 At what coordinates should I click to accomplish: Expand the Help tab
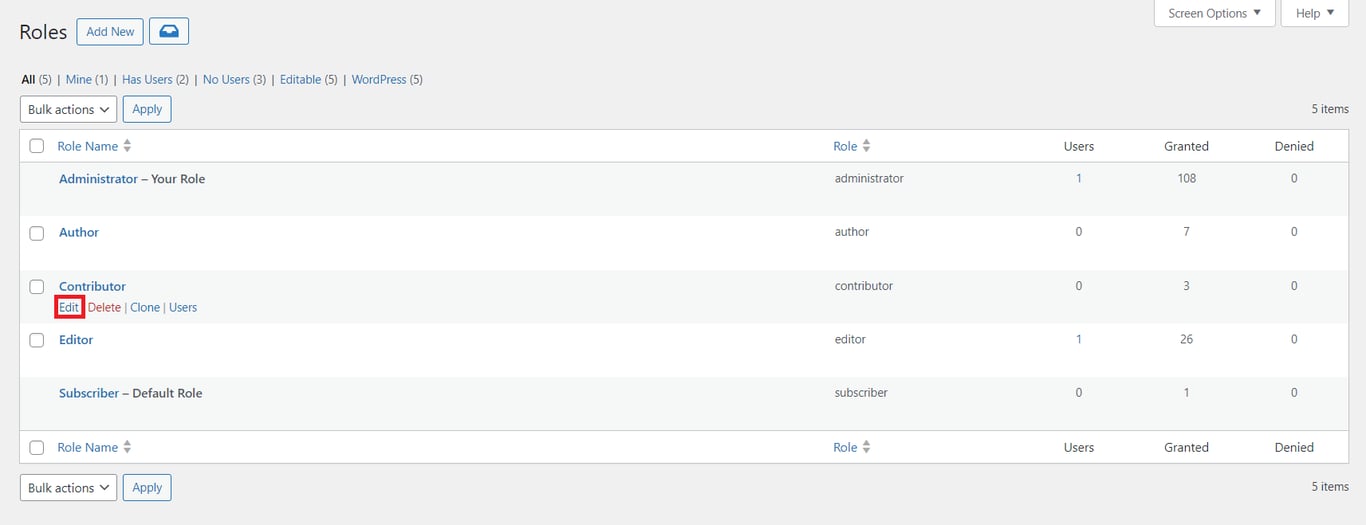pos(1315,14)
